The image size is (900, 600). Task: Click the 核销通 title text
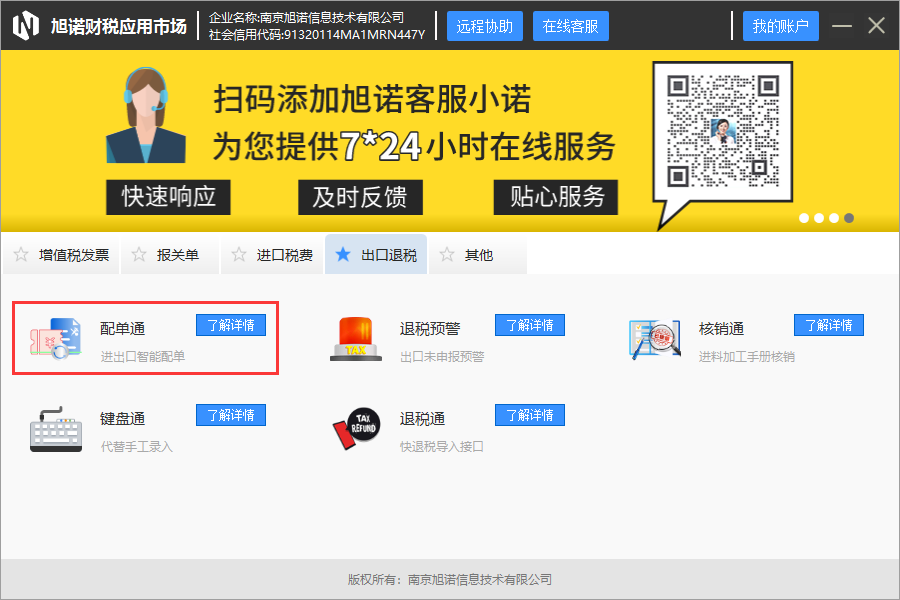pos(721,328)
